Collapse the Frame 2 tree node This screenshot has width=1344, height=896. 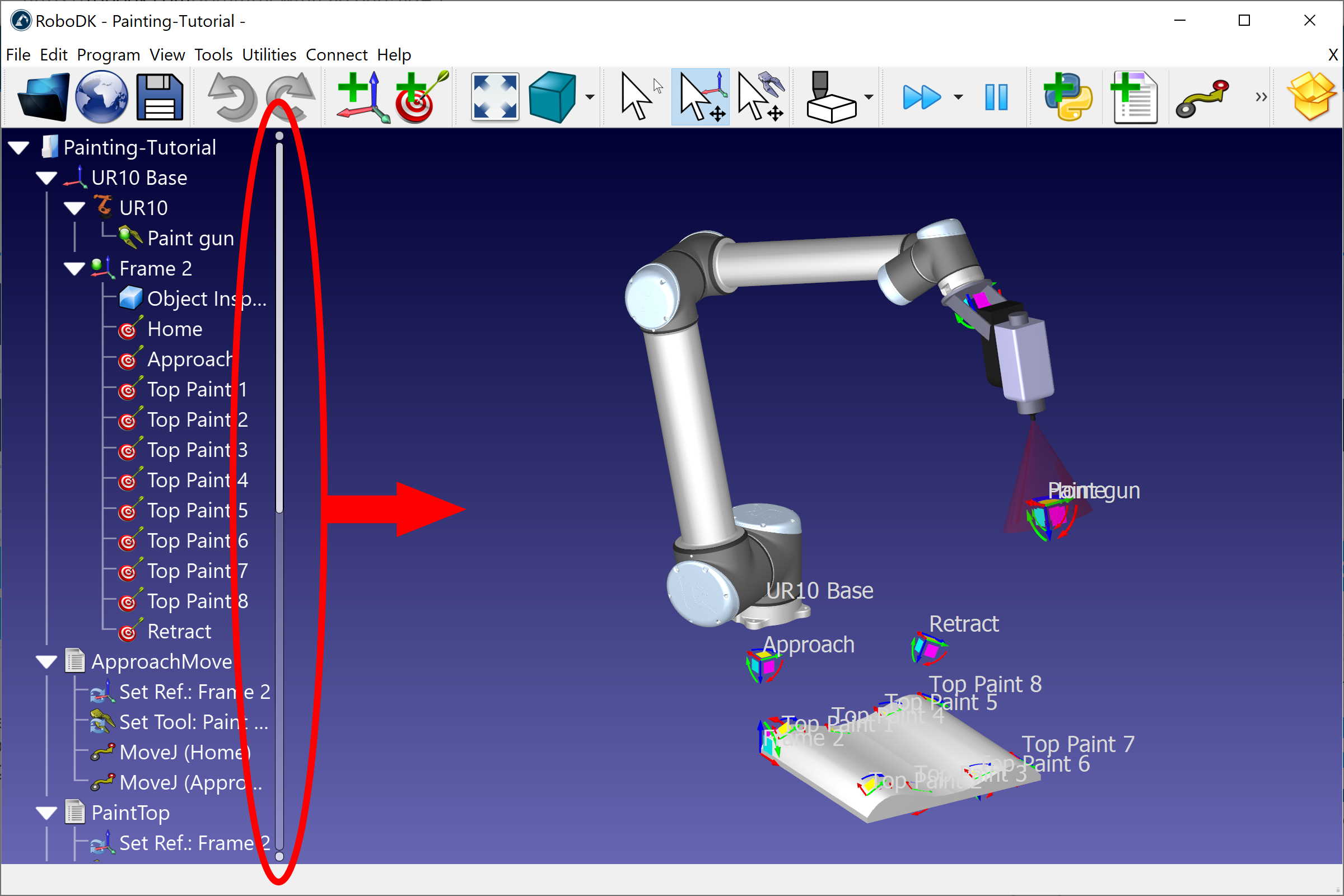(74, 269)
